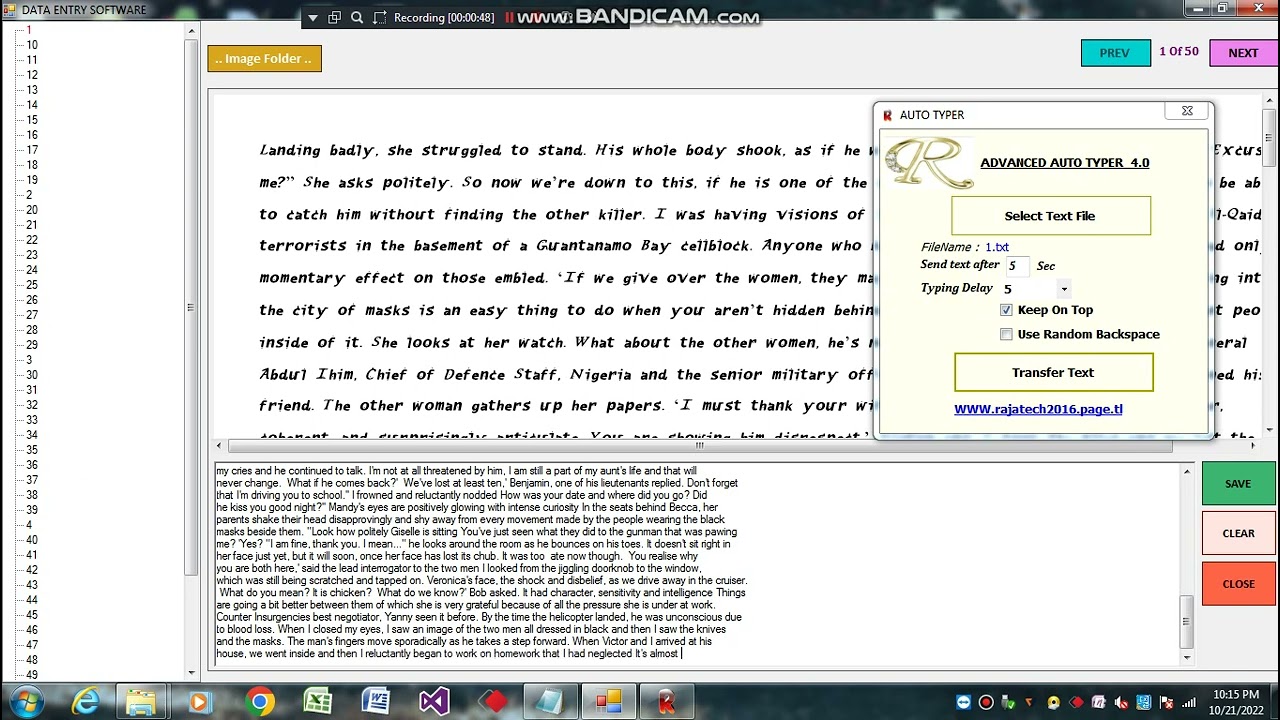Open the Image Folder button
This screenshot has width=1280, height=720.
tap(264, 59)
